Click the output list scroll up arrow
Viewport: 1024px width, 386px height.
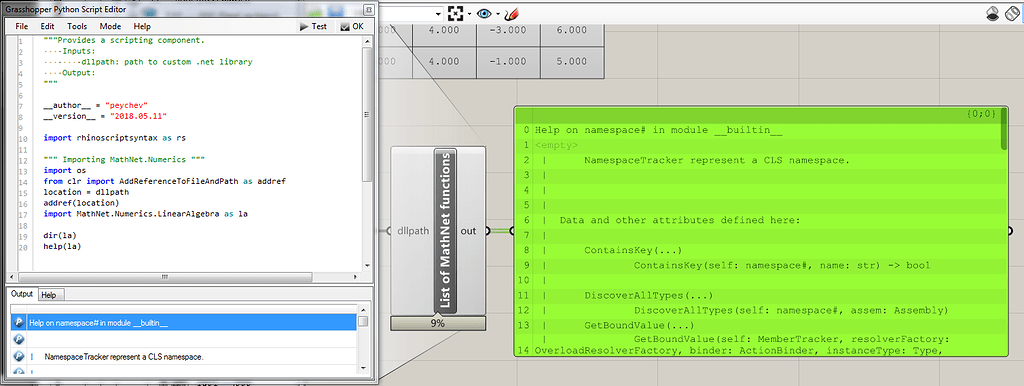363,310
